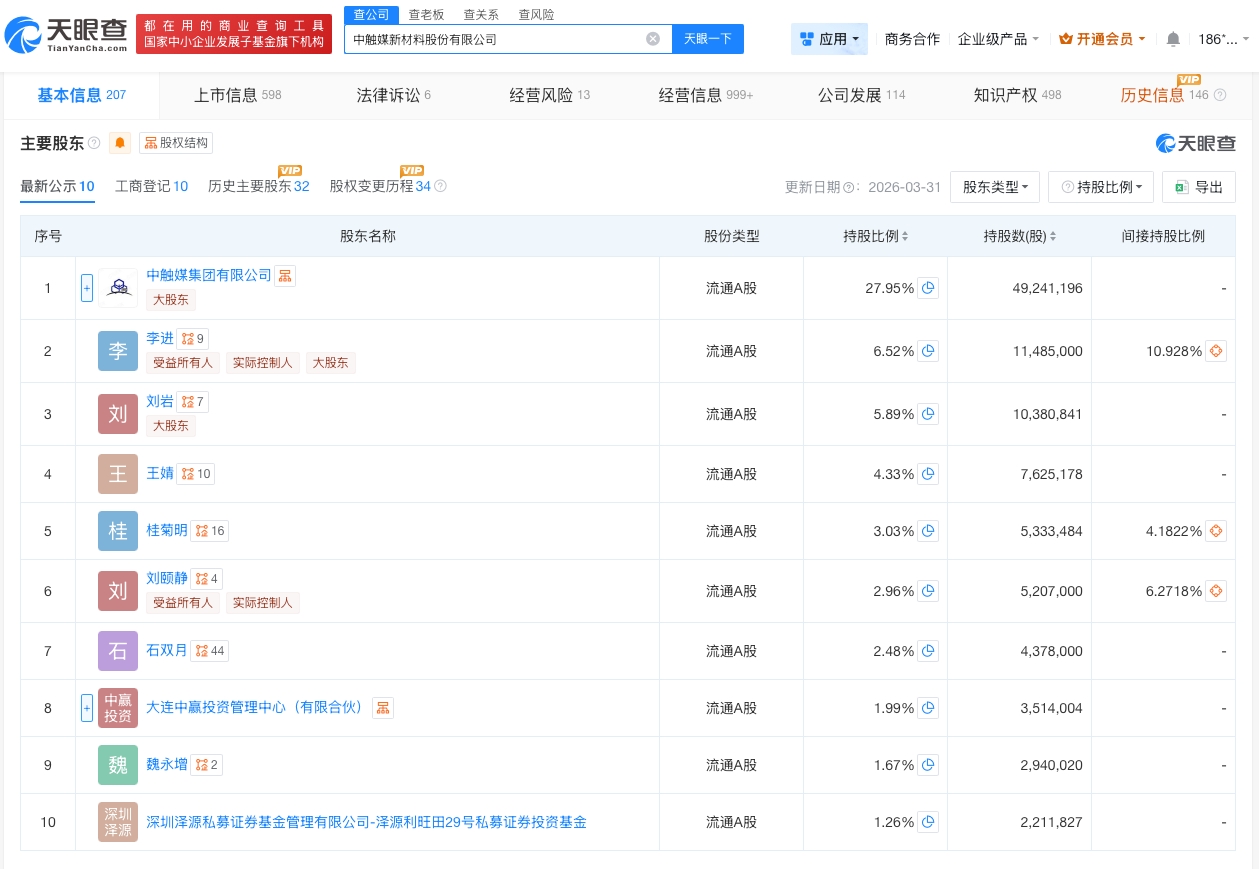Open the 商务合作 link
The width and height of the screenshot is (1259, 869).
(912, 39)
